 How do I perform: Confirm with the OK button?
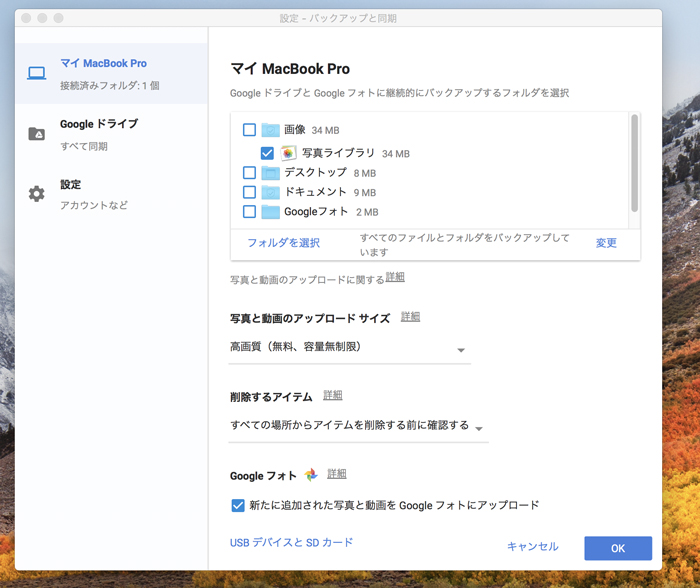pyautogui.click(x=618, y=548)
